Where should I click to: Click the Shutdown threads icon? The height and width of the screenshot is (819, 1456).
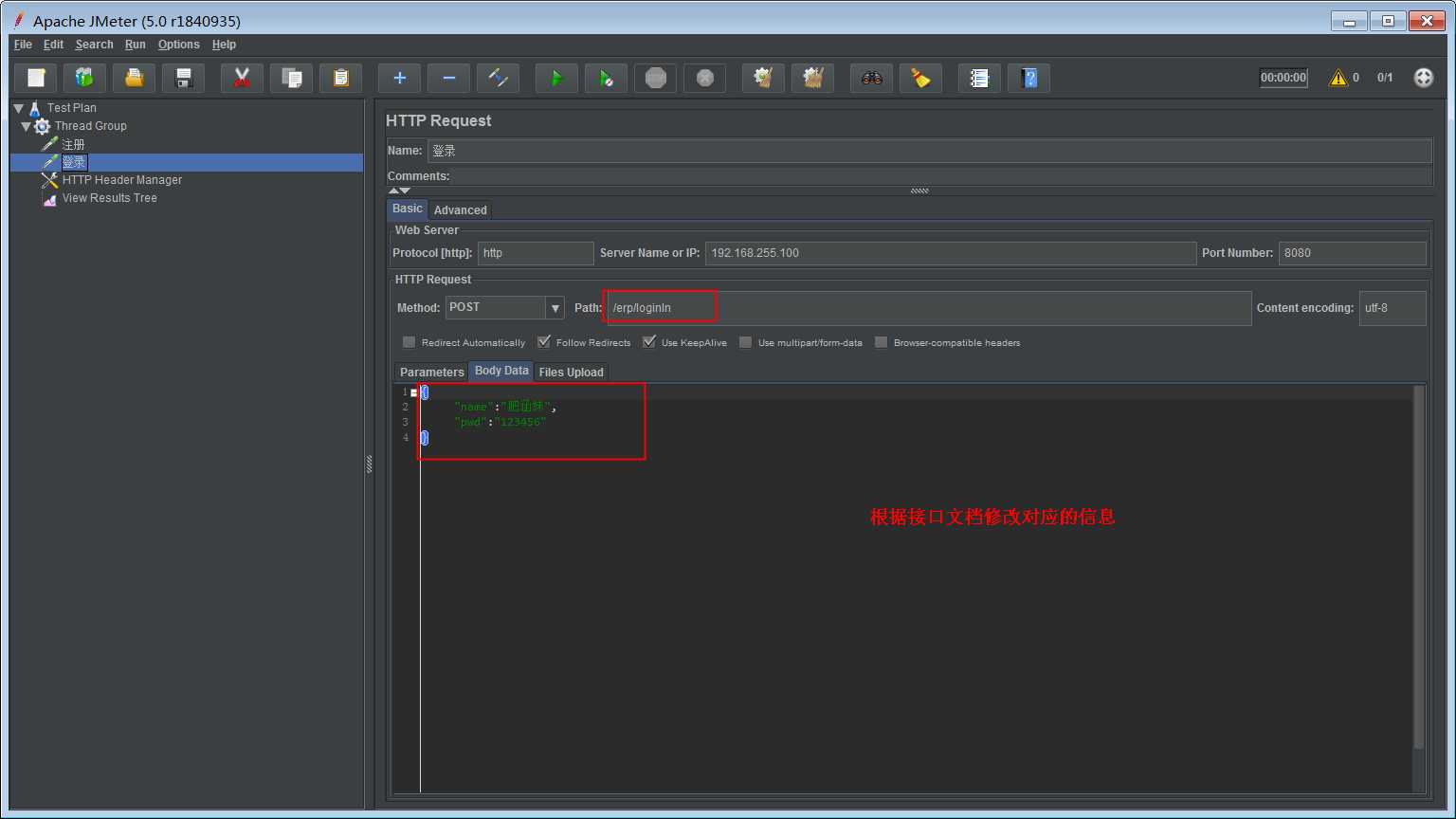coord(705,78)
